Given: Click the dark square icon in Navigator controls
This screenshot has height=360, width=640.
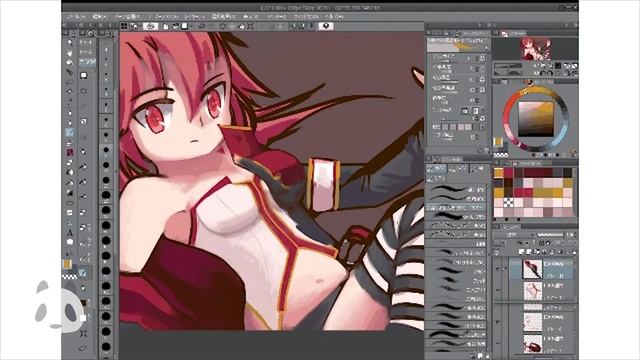Looking at the screenshot, I should click(x=558, y=66).
